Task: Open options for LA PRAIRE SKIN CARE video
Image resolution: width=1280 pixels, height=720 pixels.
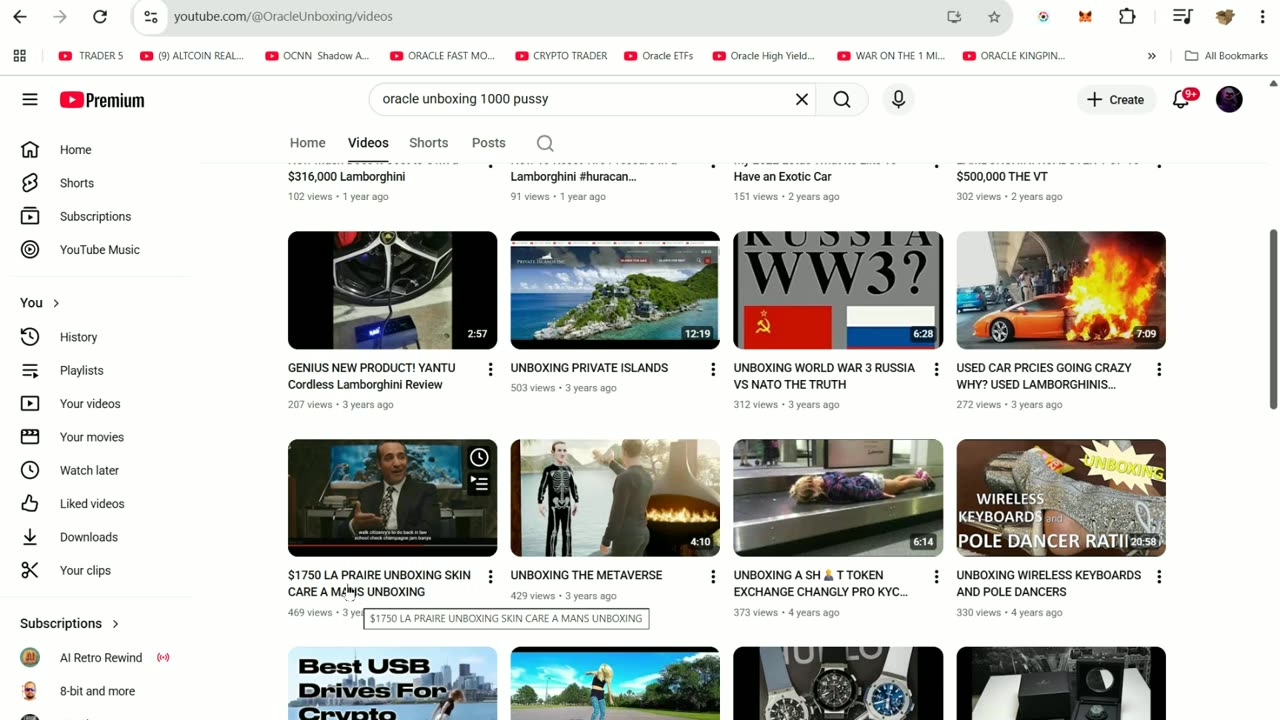Action: (490, 577)
